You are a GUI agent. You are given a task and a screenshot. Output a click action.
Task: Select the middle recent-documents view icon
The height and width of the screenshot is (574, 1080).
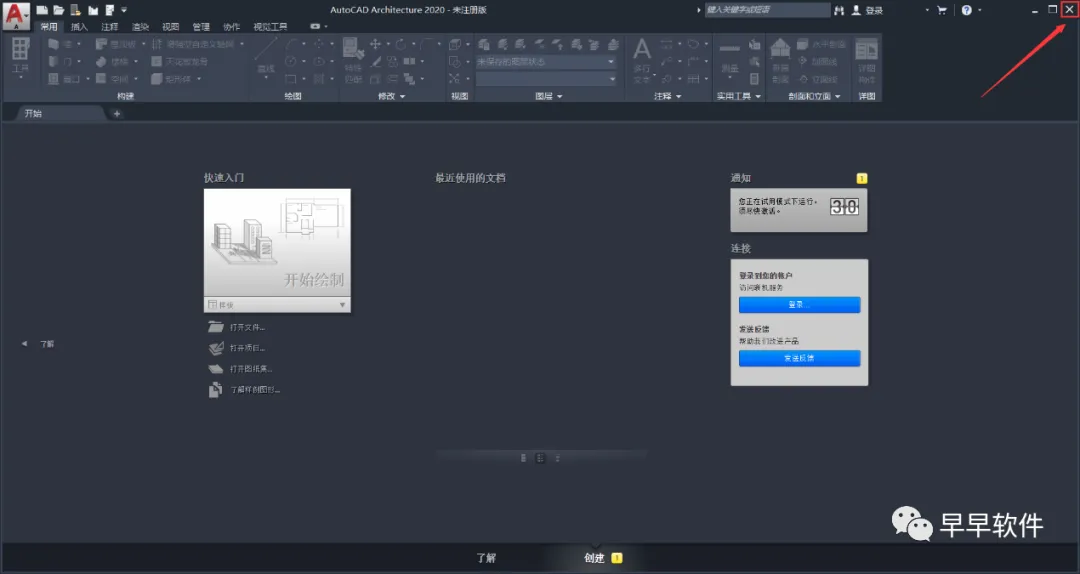point(540,458)
